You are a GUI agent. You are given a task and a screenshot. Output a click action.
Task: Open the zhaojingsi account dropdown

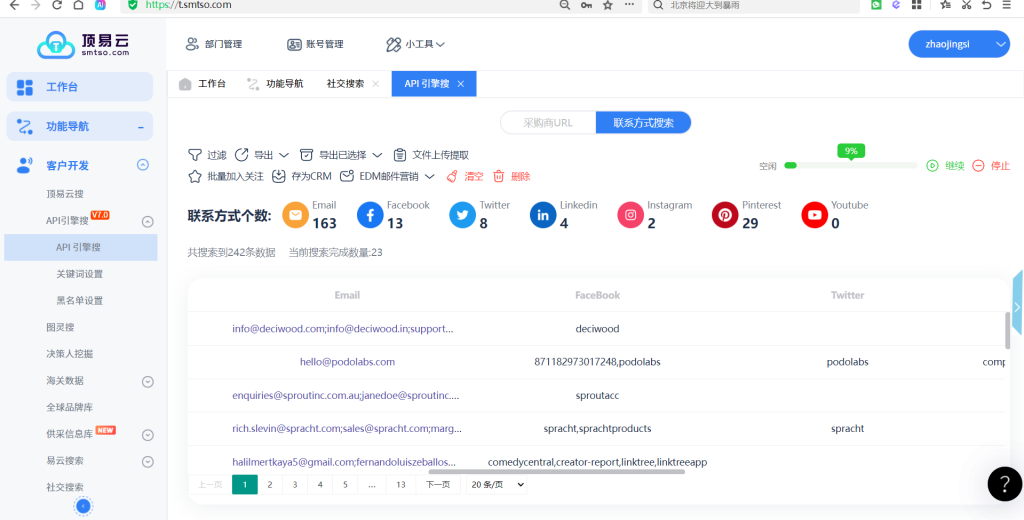(x=958, y=44)
